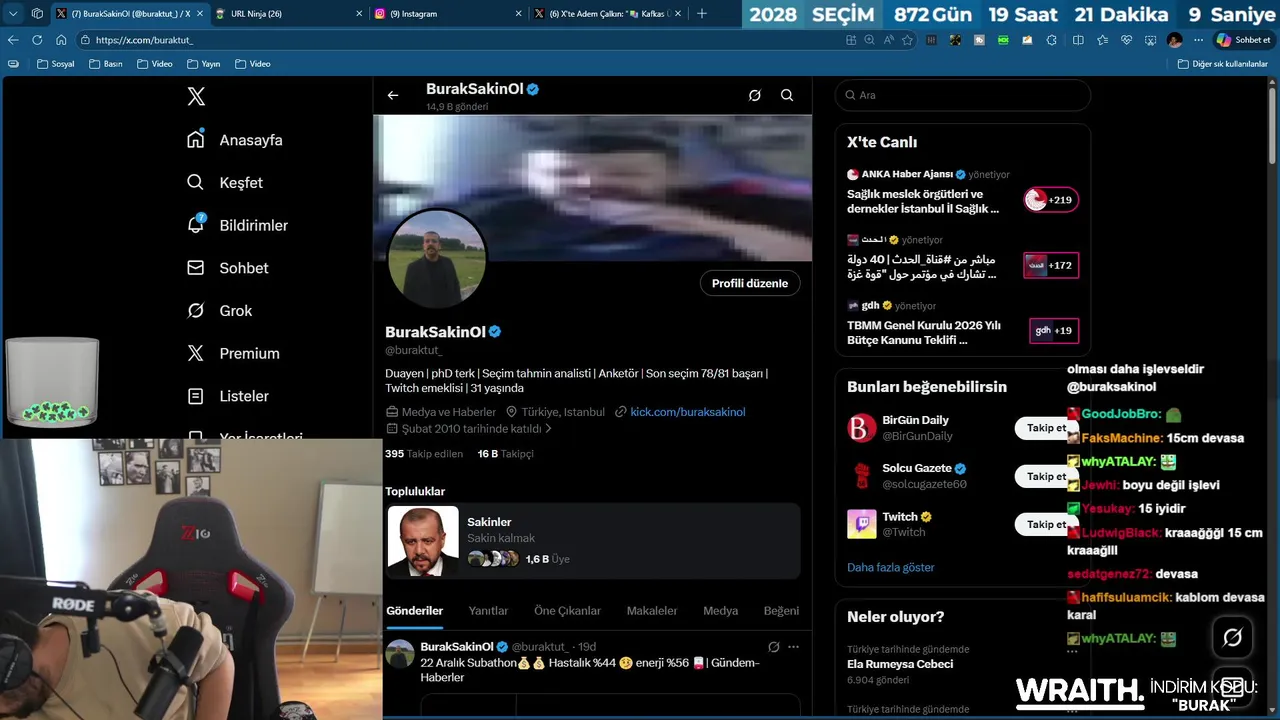Click the Ara search box
Image resolution: width=1280 pixels, height=720 pixels.
(x=963, y=95)
